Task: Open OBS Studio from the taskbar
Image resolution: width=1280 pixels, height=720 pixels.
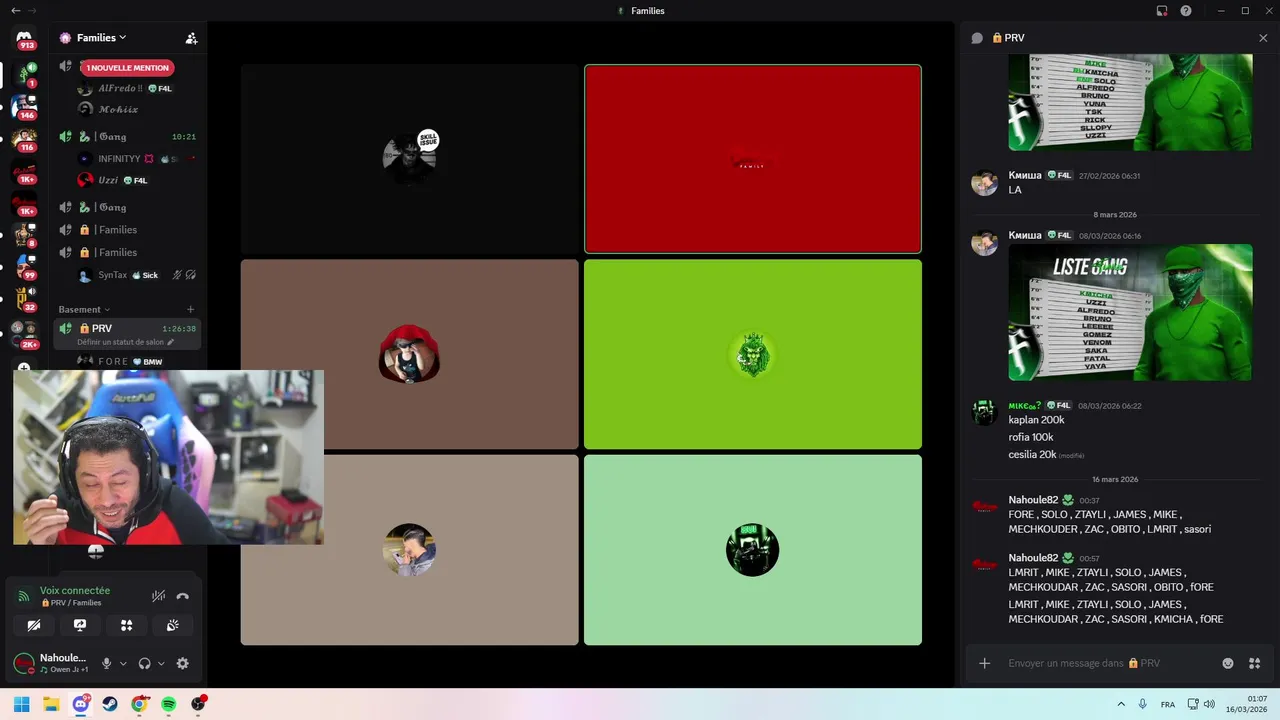Action: point(198,704)
